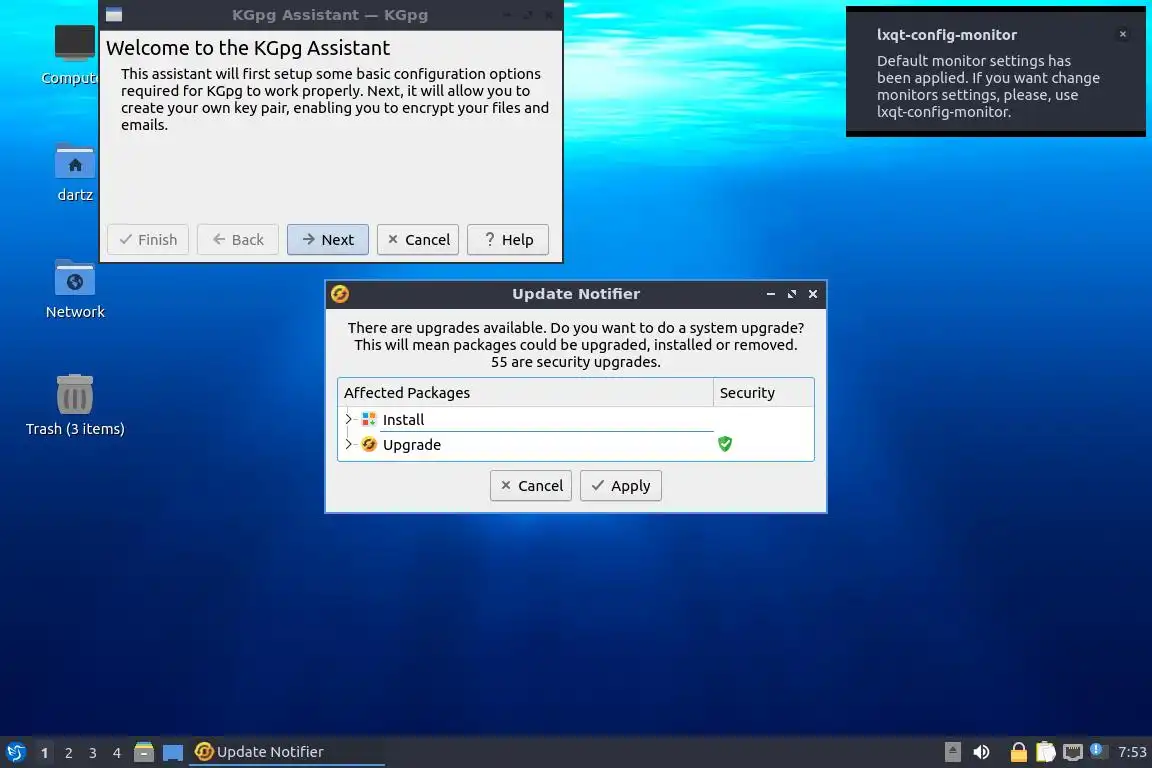Open the clipboard manager tray icon
Screen dimensions: 1152x768
[1045, 752]
